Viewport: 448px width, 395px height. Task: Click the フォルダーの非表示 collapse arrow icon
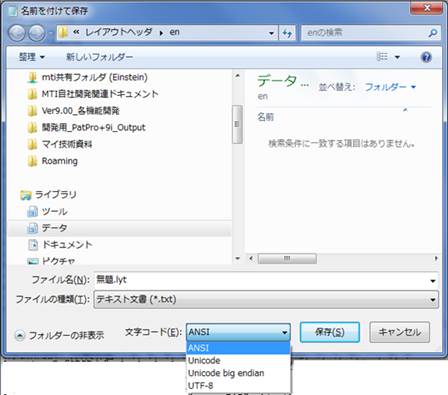(x=20, y=335)
